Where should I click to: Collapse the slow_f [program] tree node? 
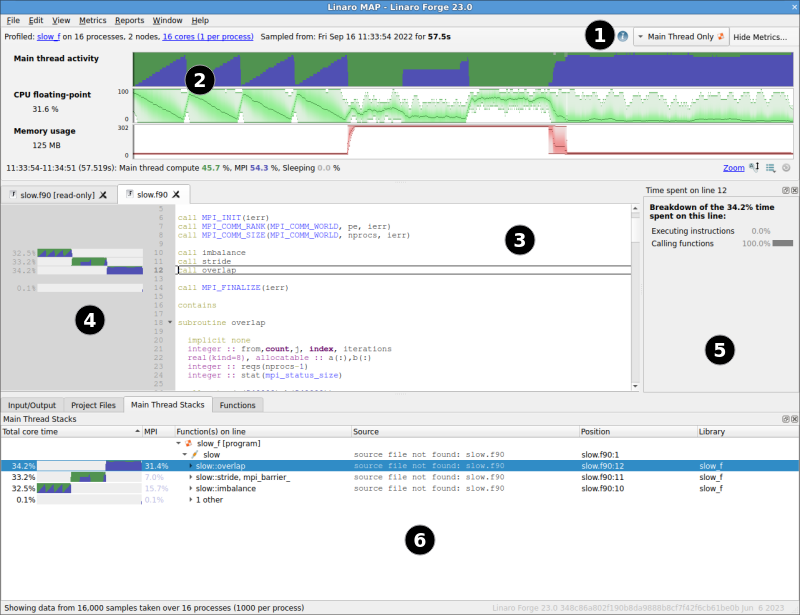[x=179, y=444]
